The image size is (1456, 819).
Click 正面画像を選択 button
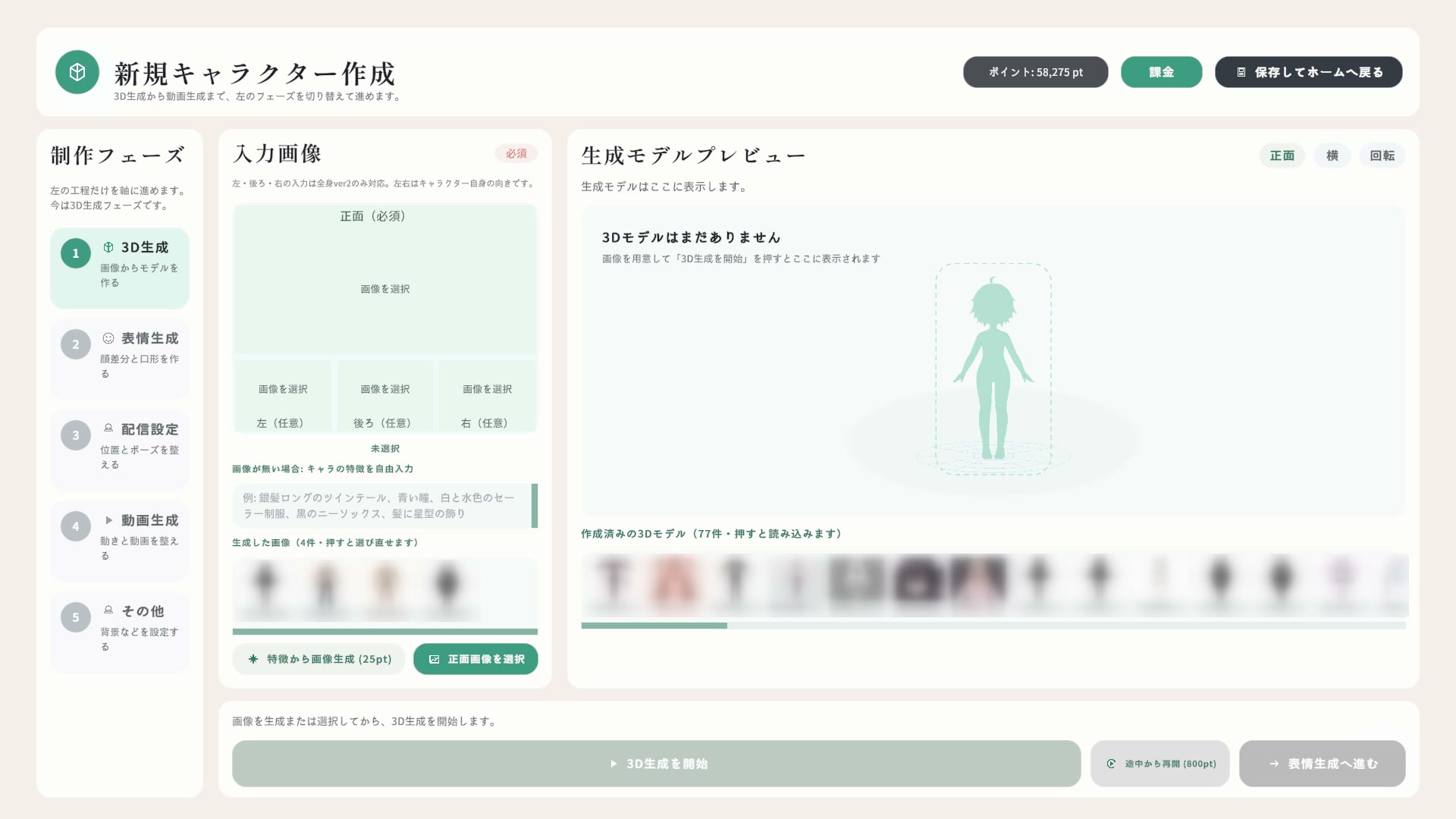[x=475, y=659]
